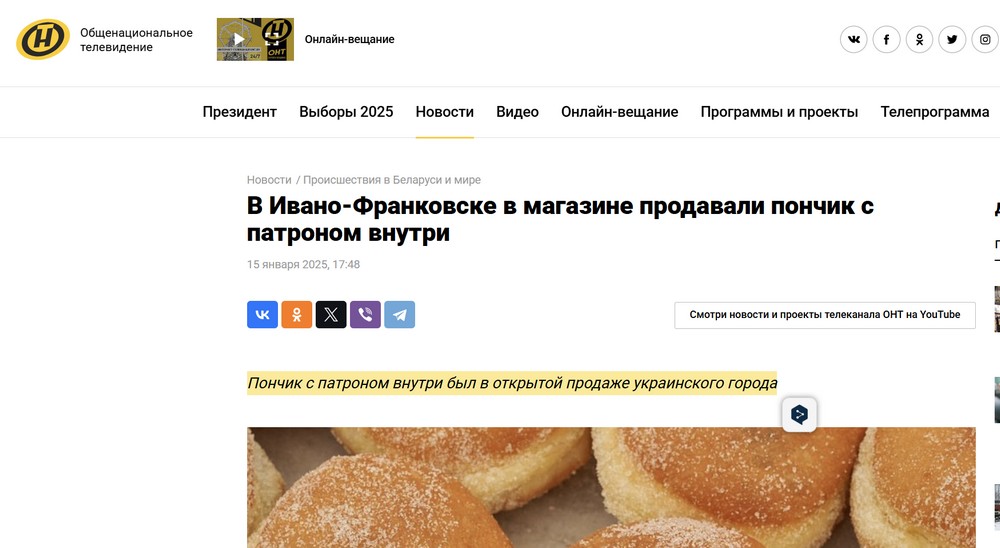Open the Президент menu item
Image resolution: width=1000 pixels, height=548 pixels.
(x=240, y=112)
